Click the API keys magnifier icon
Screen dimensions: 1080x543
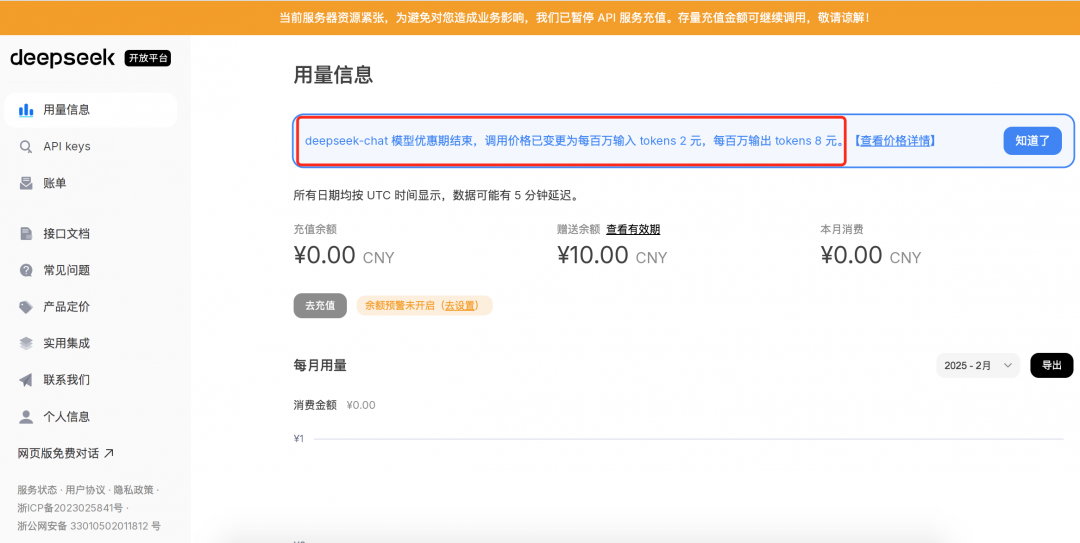pyautogui.click(x=26, y=147)
